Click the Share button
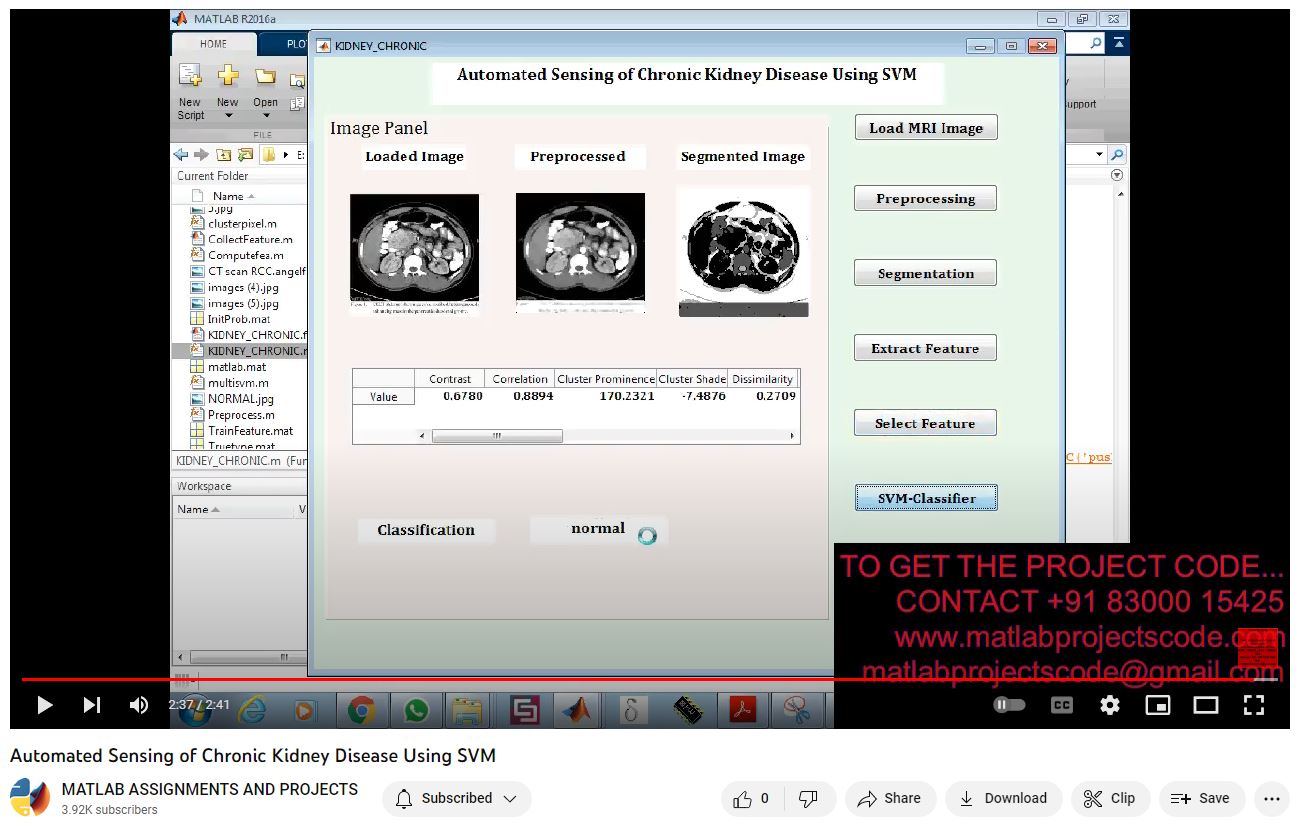Viewport: 1299px width, 829px height. coord(890,798)
